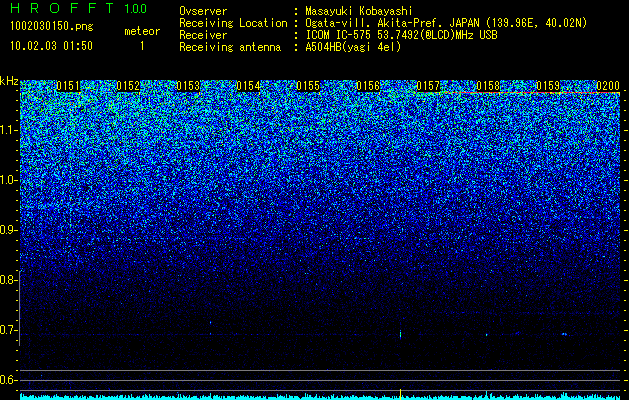The height and width of the screenshot is (400, 629).
Task: Click the faint echo dot below the 0158 marker
Action: 487,335
